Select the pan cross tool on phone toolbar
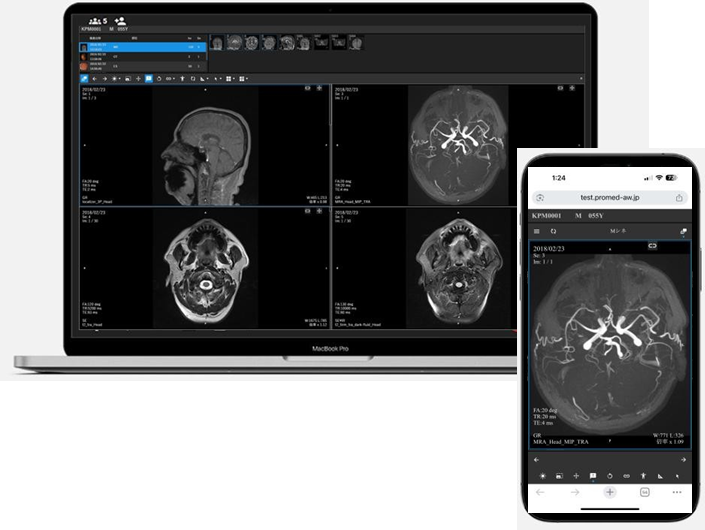Image resolution: width=705 pixels, height=530 pixels. click(x=576, y=476)
